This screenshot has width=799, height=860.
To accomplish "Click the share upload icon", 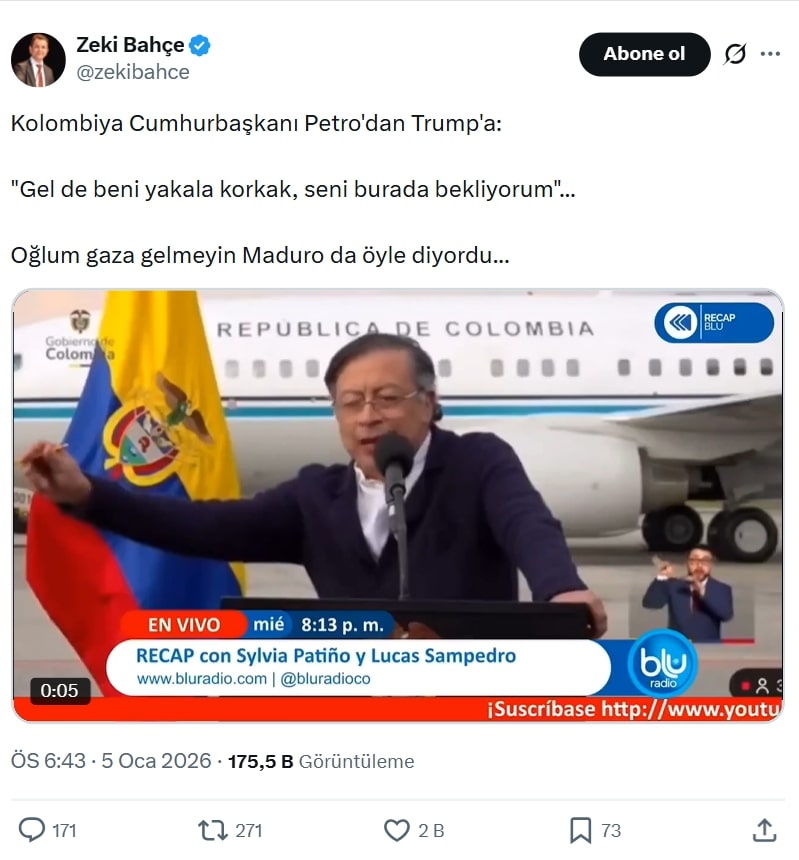I will click(x=764, y=830).
